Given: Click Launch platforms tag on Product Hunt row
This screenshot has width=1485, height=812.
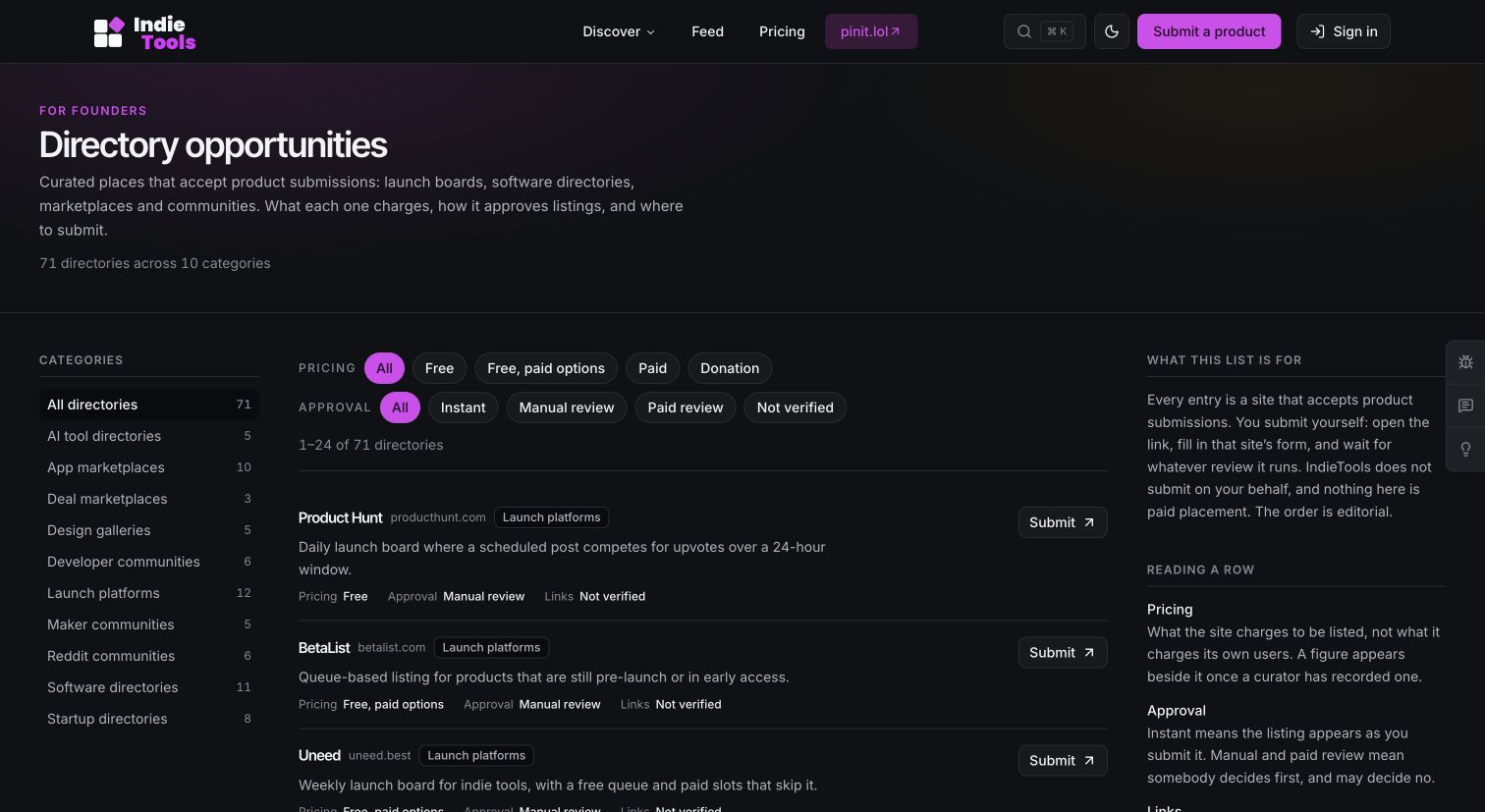Looking at the screenshot, I should click(x=551, y=517).
